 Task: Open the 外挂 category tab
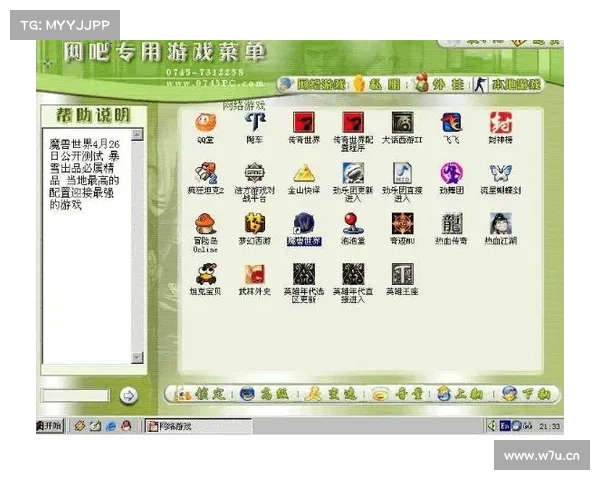440,85
